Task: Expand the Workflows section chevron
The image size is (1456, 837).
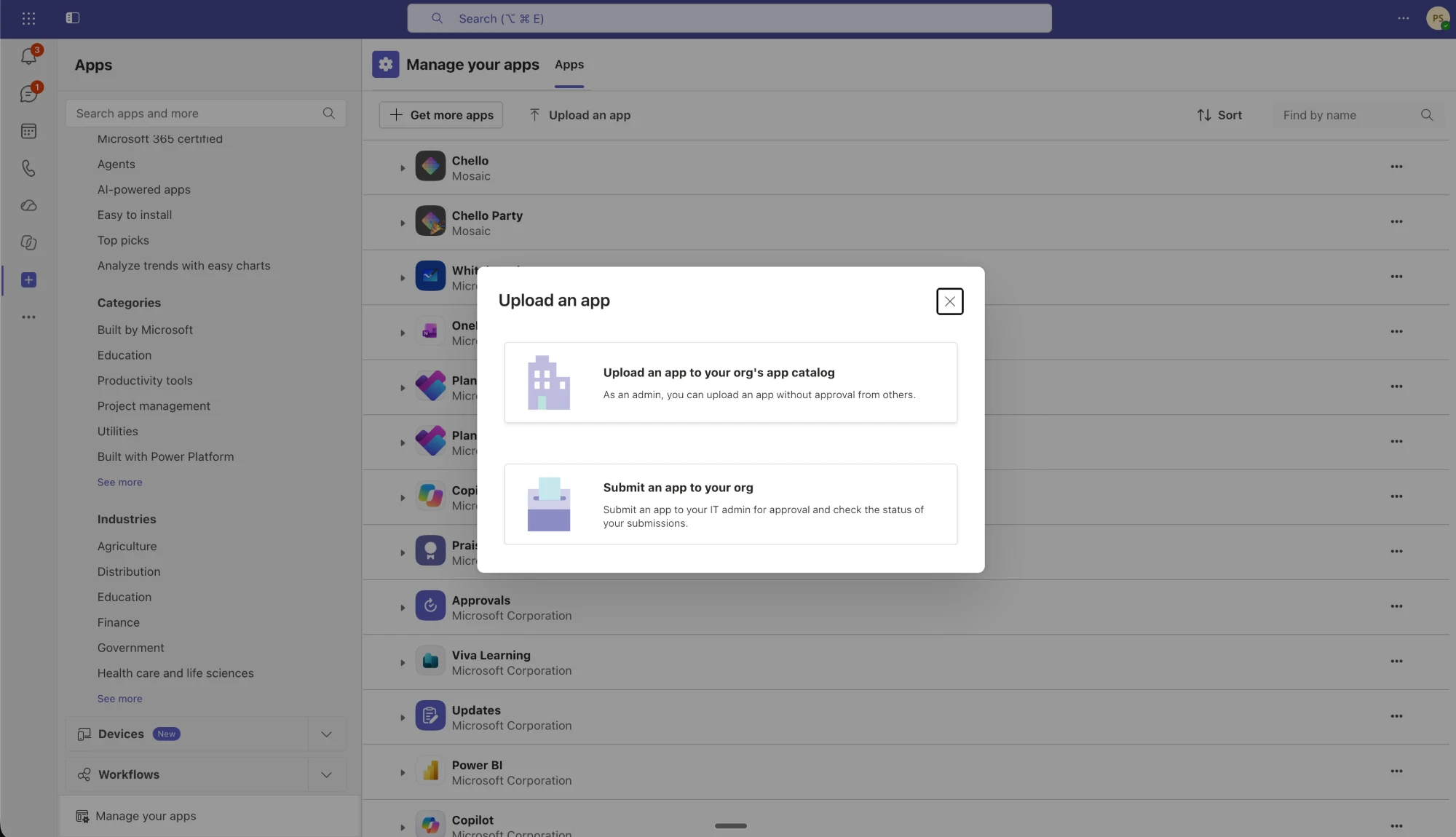Action: [x=326, y=775]
